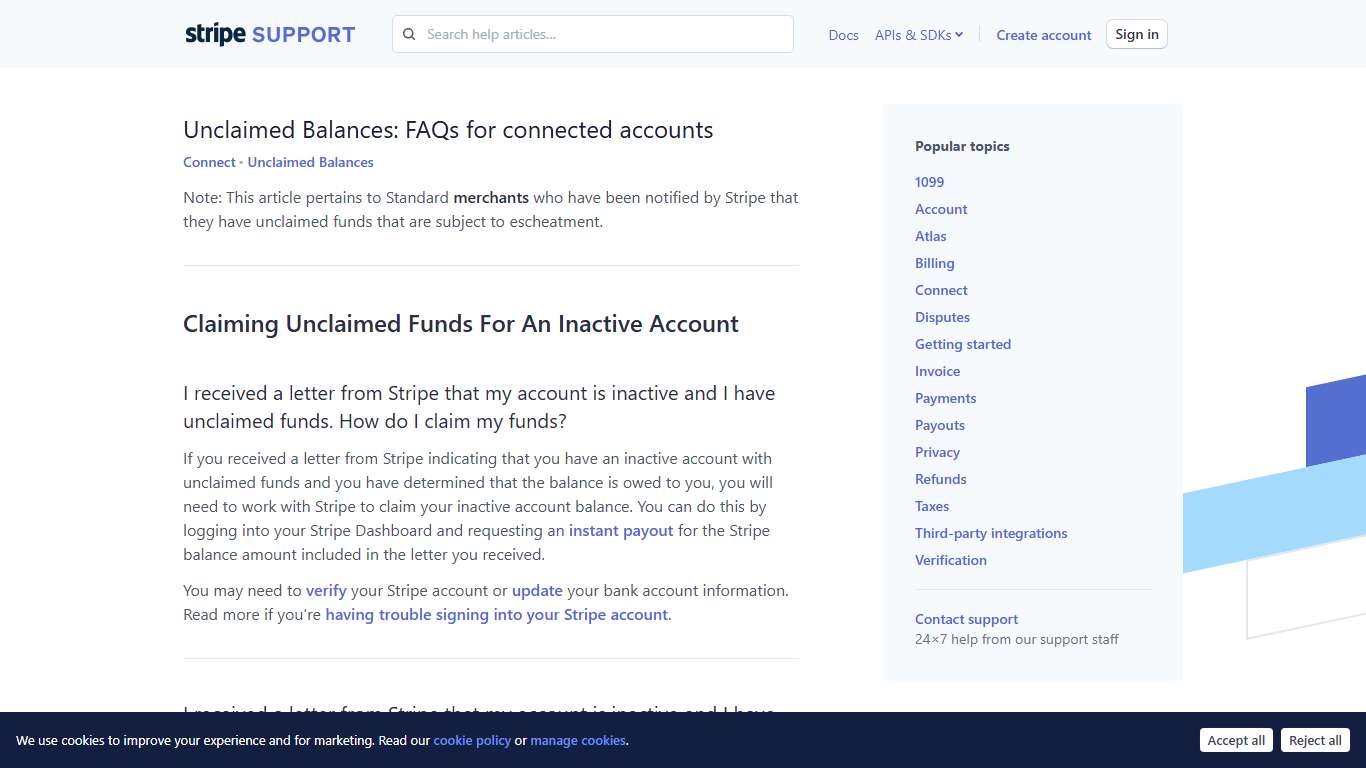The height and width of the screenshot is (768, 1366).
Task: Click the instant payout link
Action: [x=620, y=530]
